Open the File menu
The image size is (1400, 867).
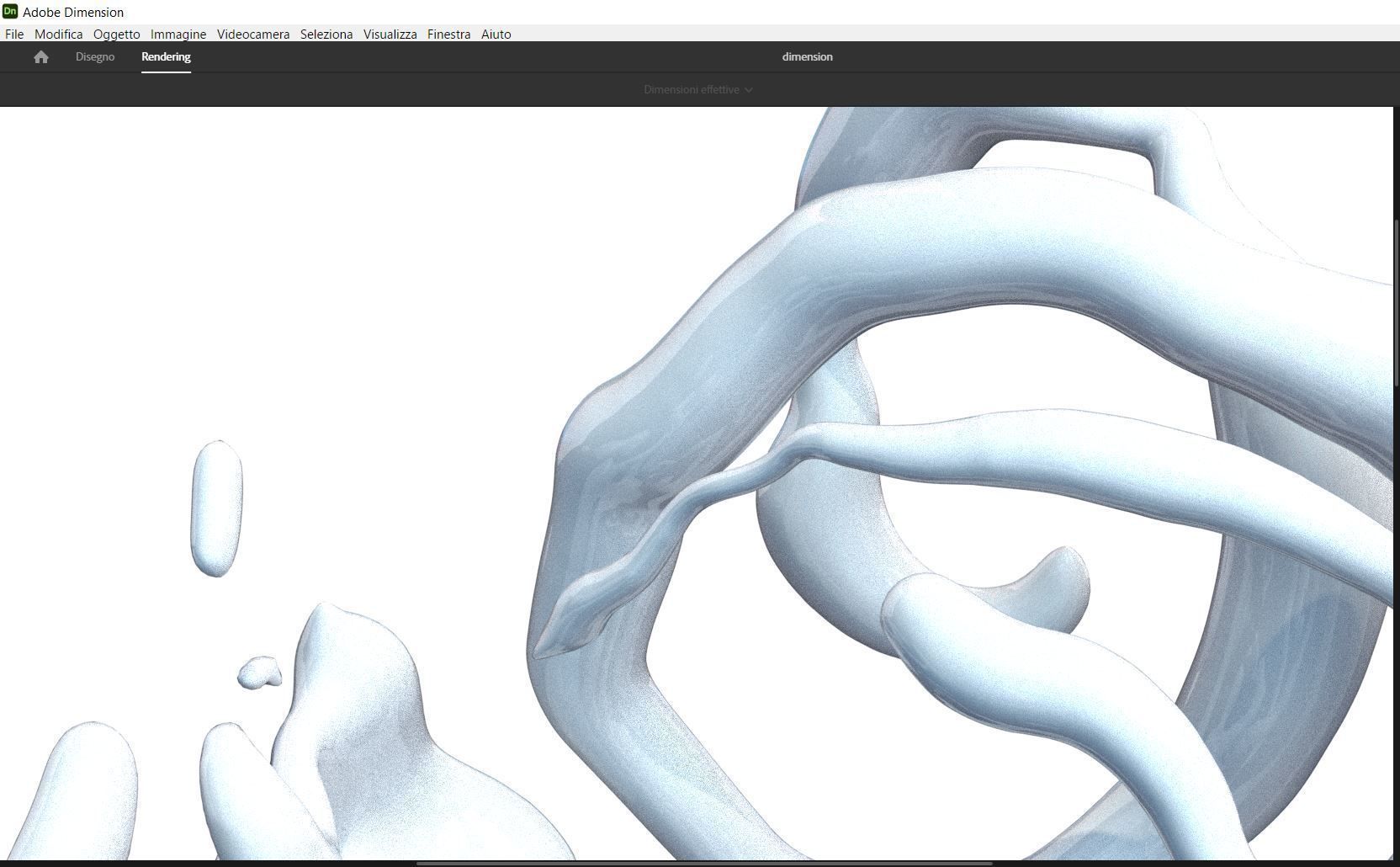pyautogui.click(x=13, y=35)
